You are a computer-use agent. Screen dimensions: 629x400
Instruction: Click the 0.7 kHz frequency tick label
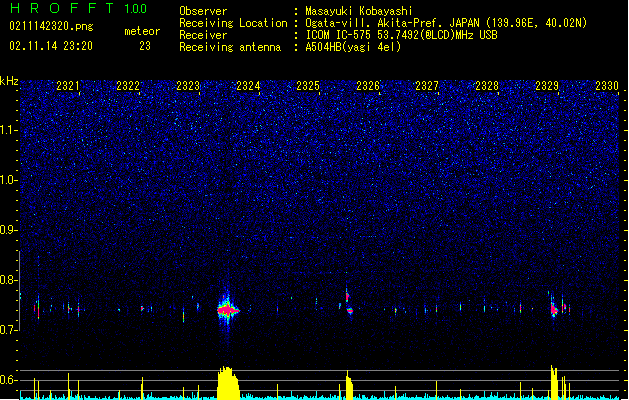[8, 329]
